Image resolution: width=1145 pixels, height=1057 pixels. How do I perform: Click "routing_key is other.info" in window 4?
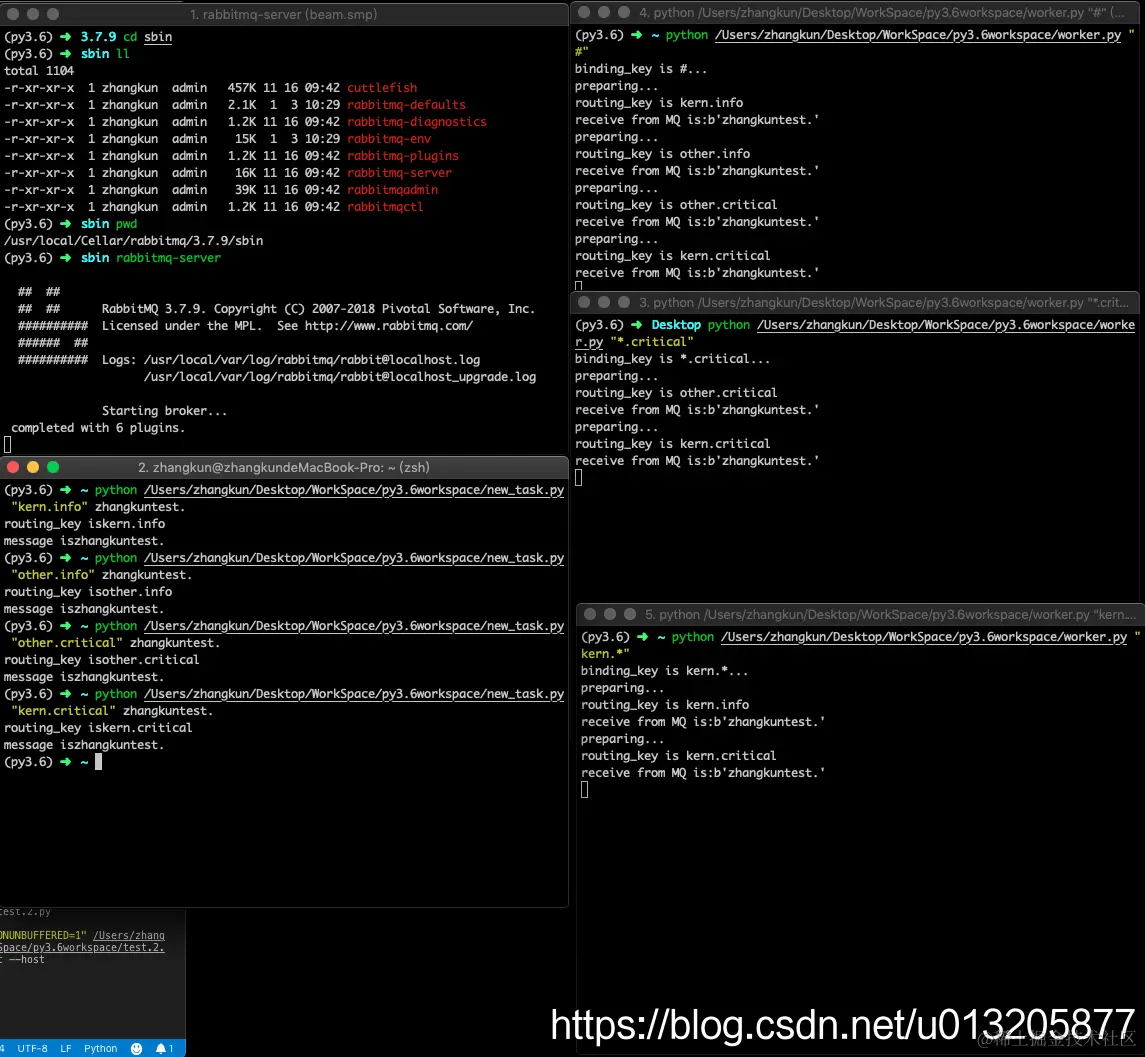pos(662,154)
